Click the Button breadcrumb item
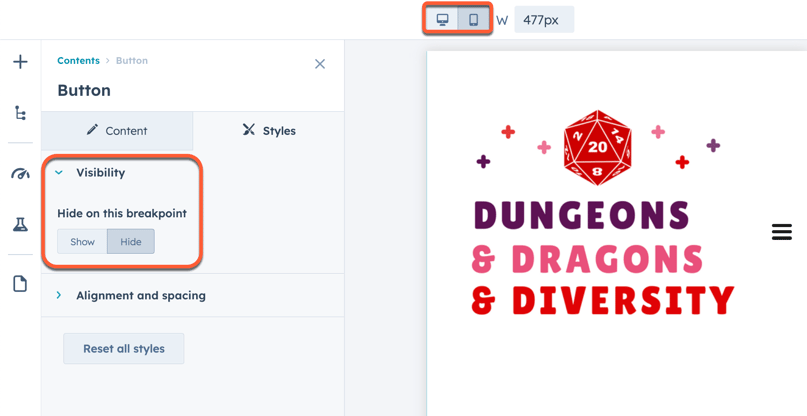Viewport: 807px width, 416px height. [x=132, y=60]
